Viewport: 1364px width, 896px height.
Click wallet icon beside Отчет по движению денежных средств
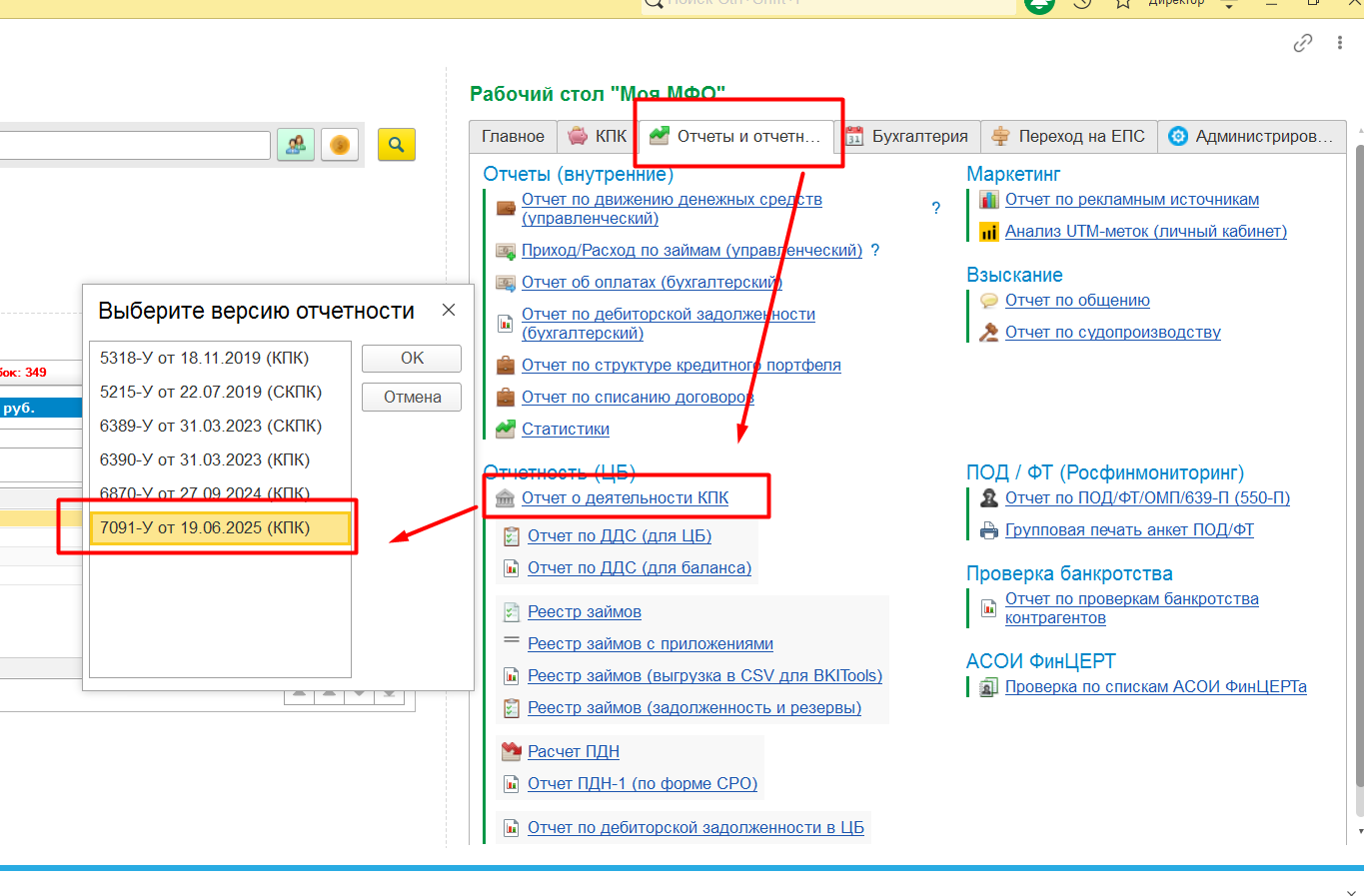point(506,209)
